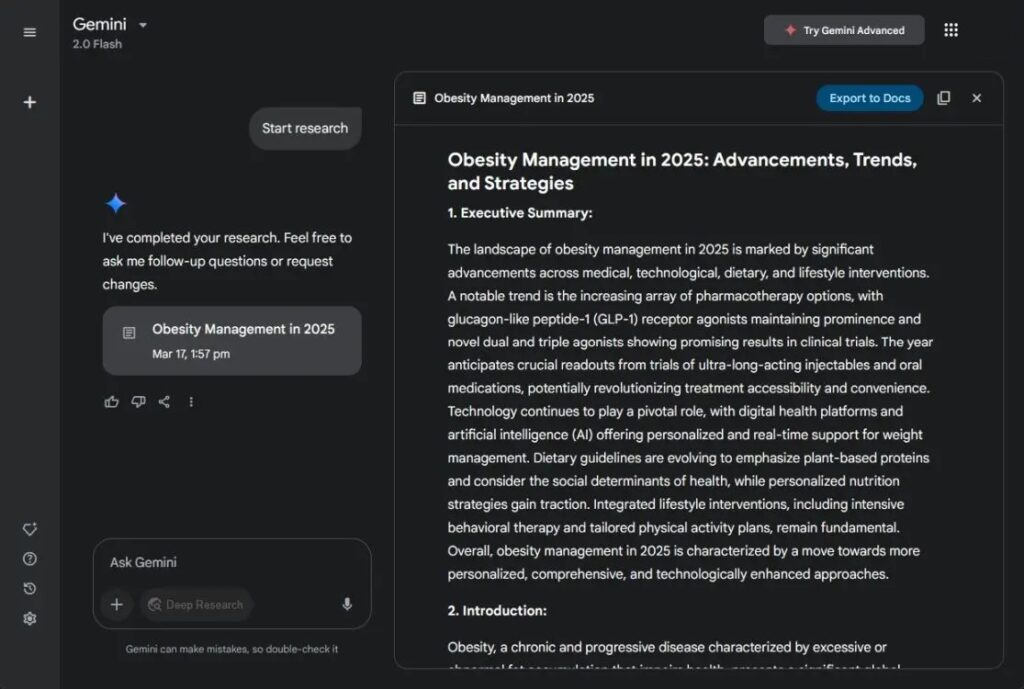
Task: View recent activity history icon
Action: [x=29, y=589]
